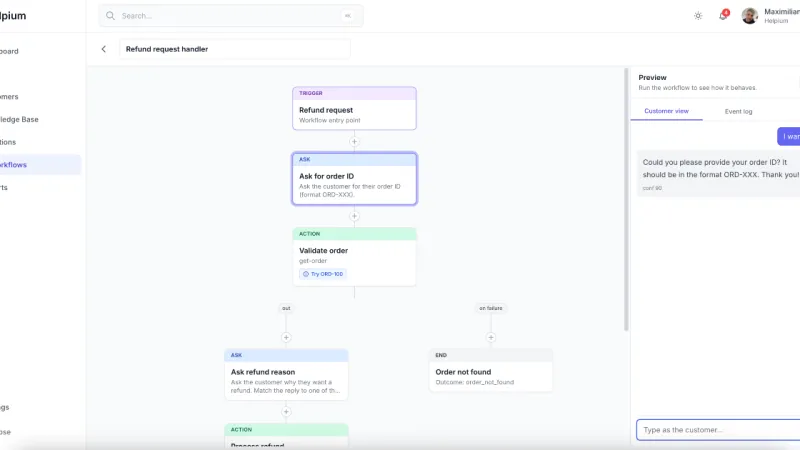Open the notifications bell
Viewport: 800px width, 450px height.
click(723, 15)
